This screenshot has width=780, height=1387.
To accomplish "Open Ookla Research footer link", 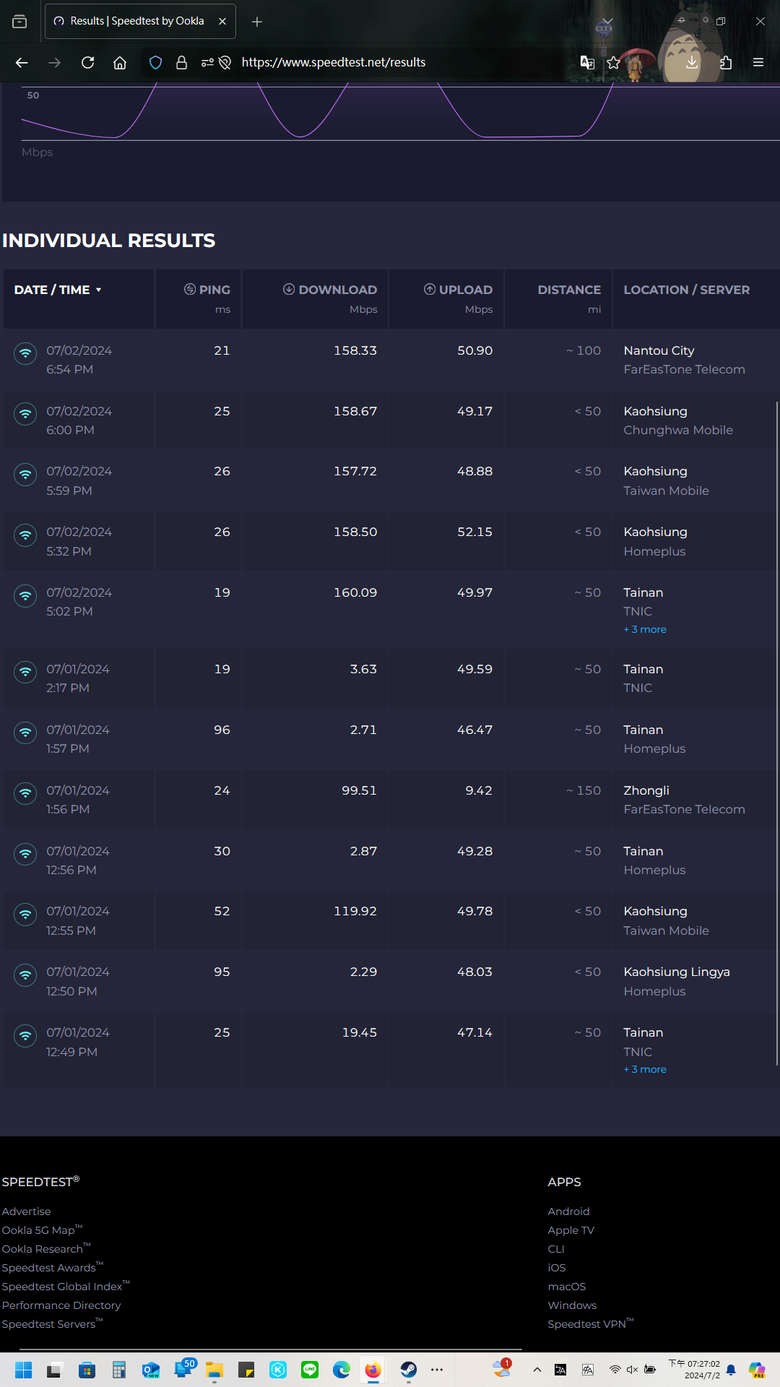I will click(45, 1249).
